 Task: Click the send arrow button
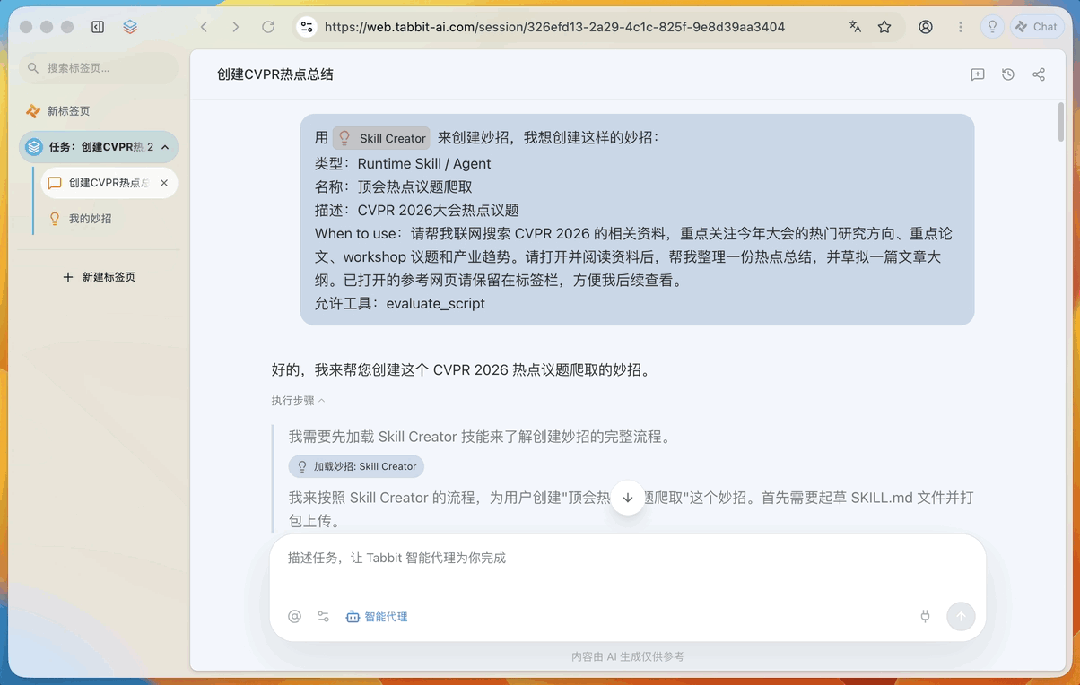pyautogui.click(x=961, y=616)
